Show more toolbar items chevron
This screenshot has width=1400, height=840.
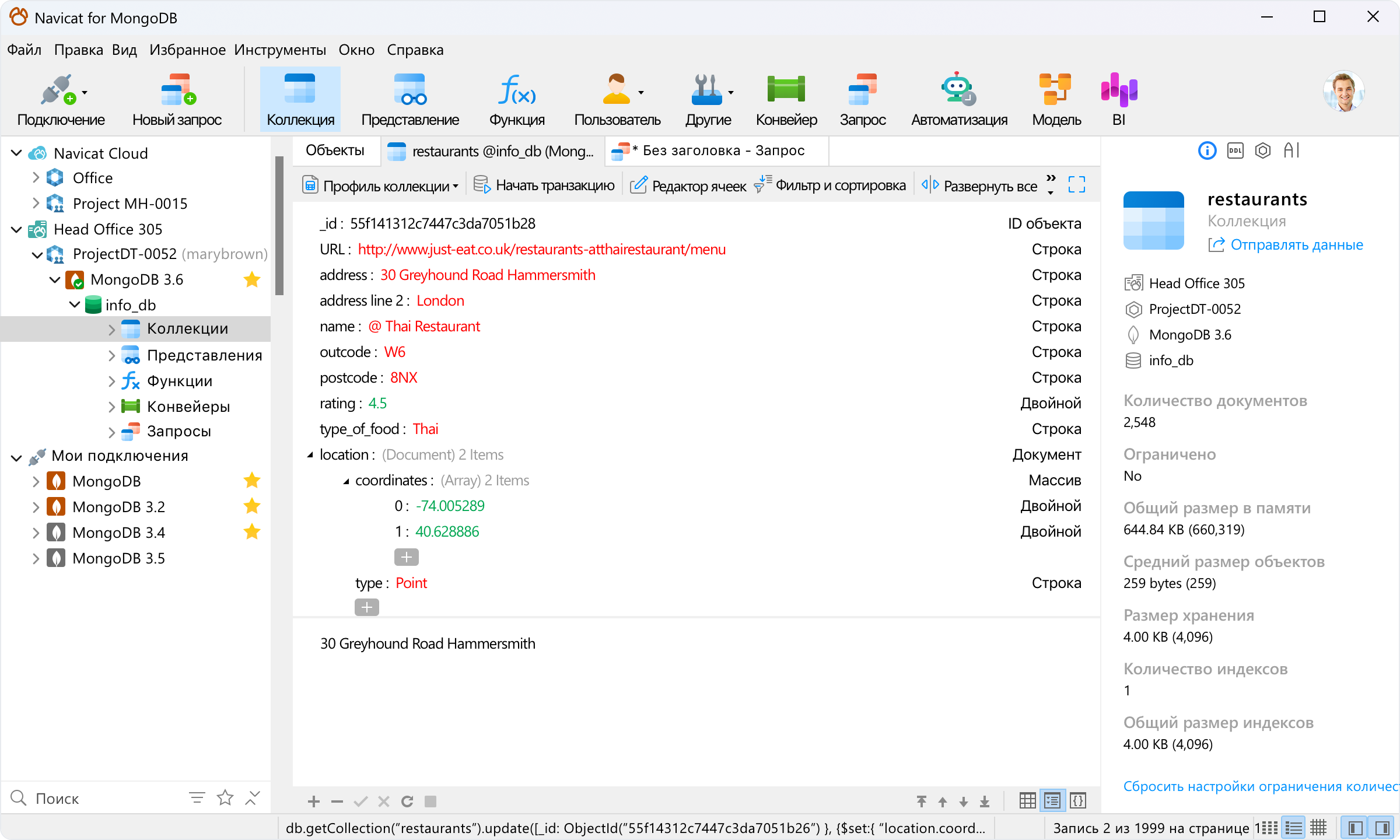tap(1051, 178)
